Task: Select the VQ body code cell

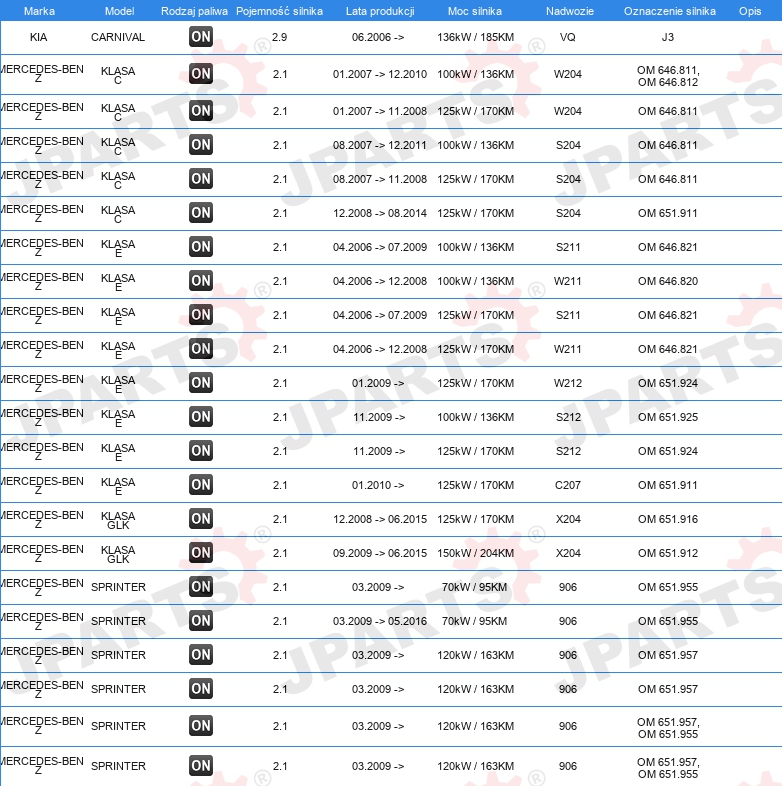Action: point(567,37)
